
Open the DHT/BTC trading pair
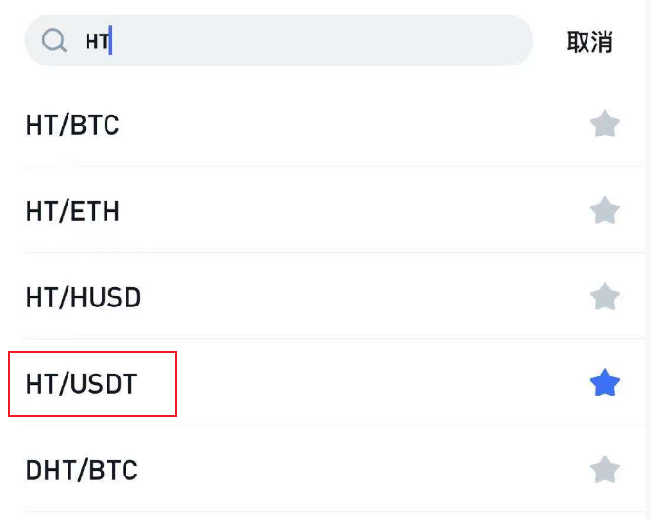(81, 470)
